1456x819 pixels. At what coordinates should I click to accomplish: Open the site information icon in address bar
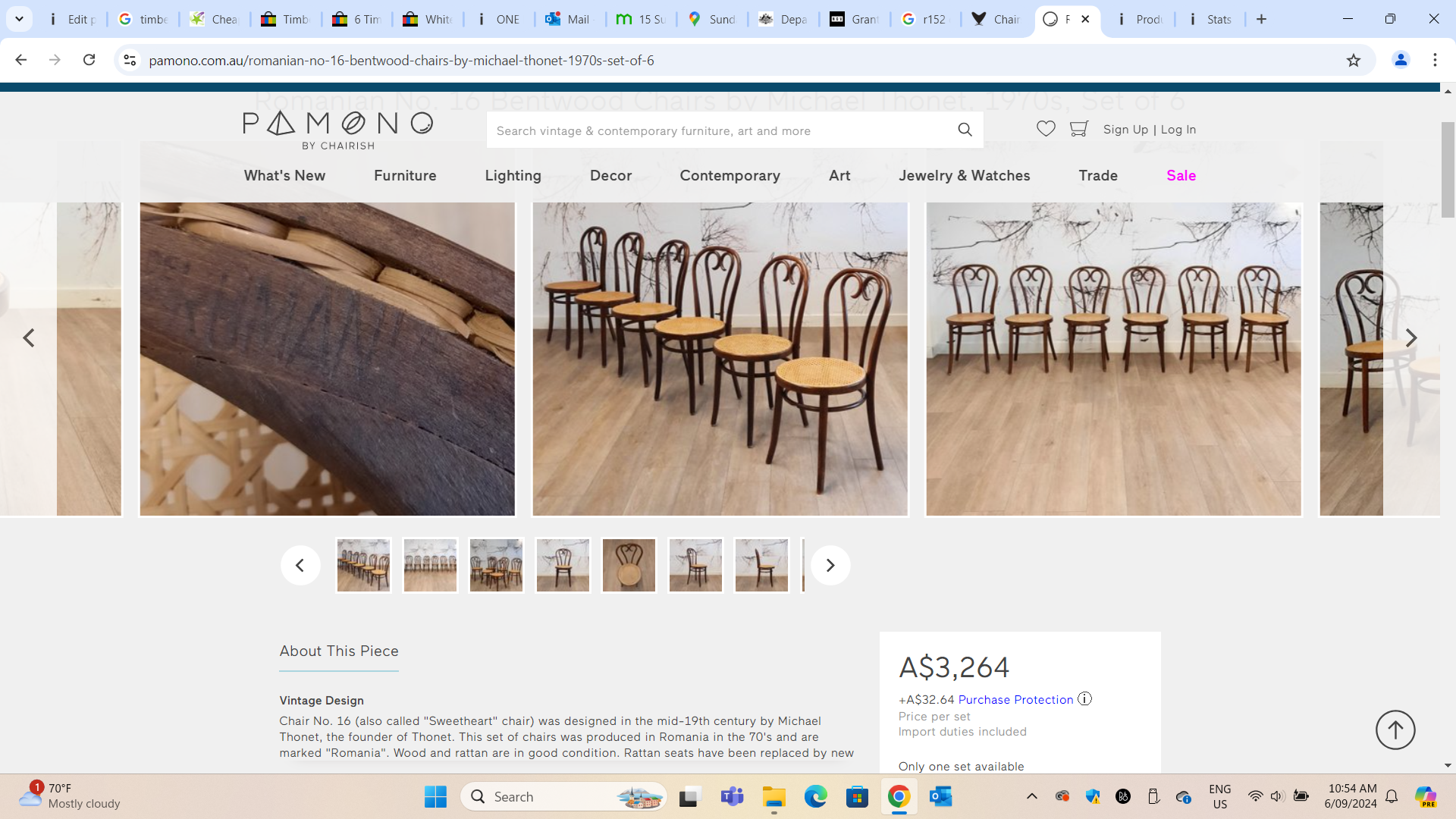pos(130,61)
